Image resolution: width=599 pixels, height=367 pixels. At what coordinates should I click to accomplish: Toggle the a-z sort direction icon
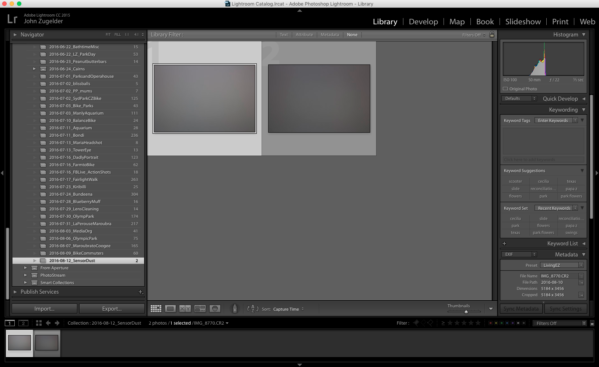pyautogui.click(x=252, y=309)
